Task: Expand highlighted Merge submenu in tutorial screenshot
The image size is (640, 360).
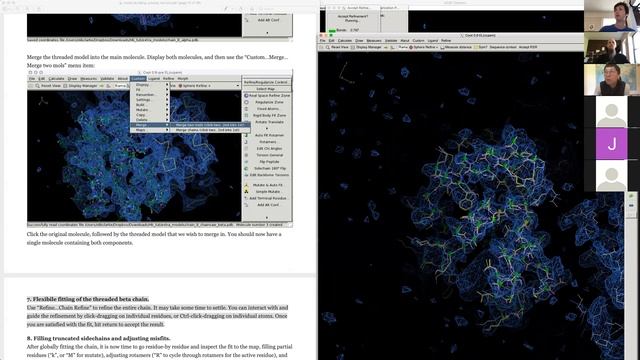Action: coord(149,125)
